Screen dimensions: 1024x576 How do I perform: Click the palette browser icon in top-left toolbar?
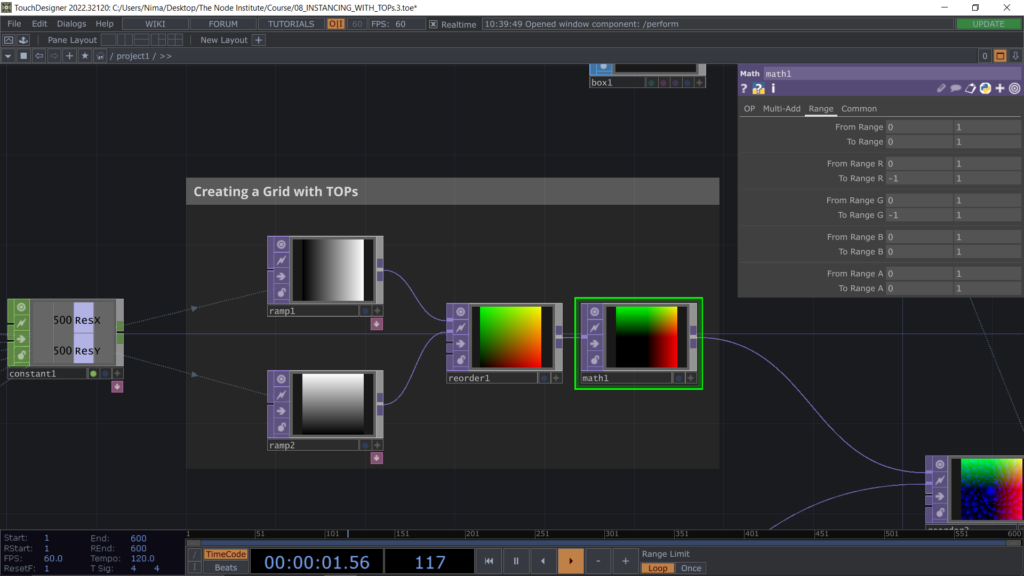[8, 40]
